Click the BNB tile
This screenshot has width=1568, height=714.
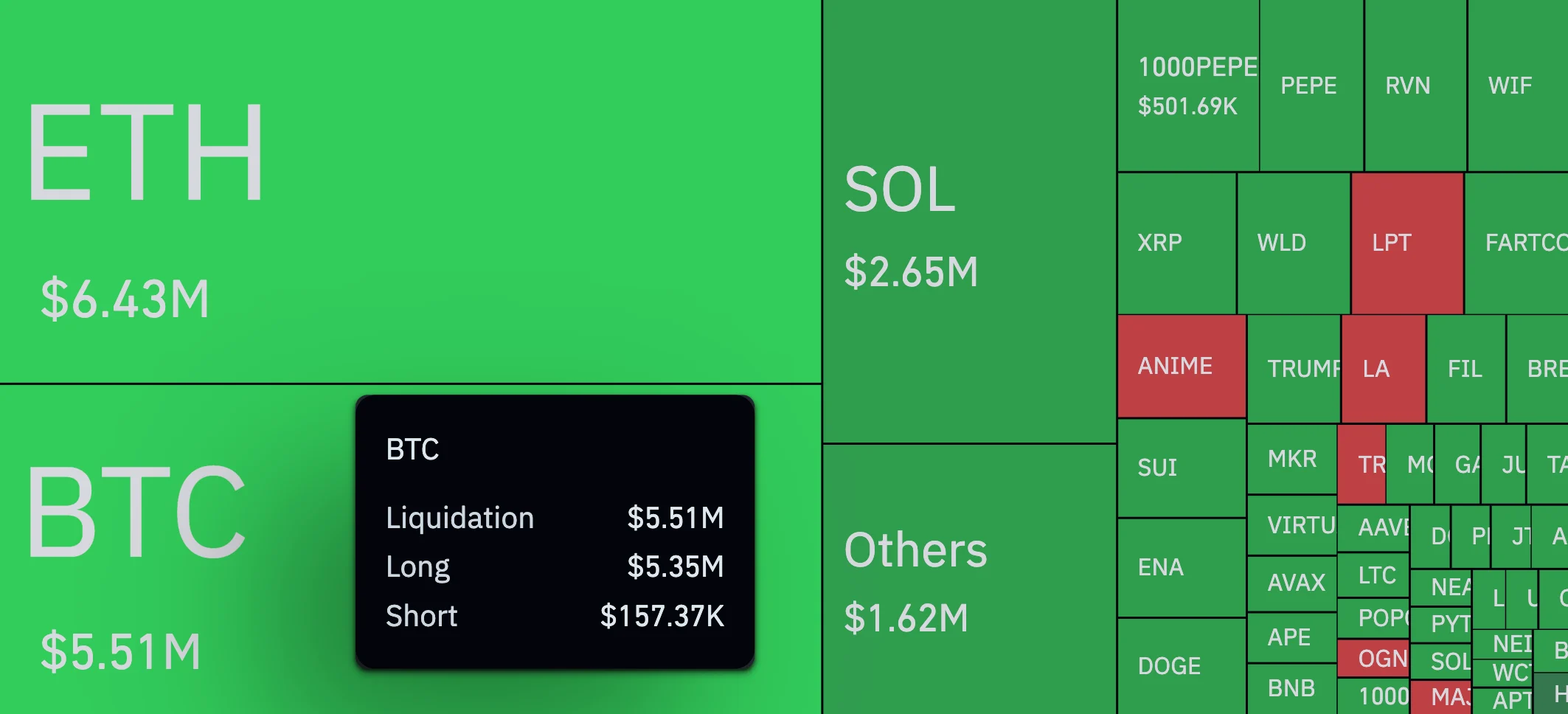click(x=1291, y=688)
